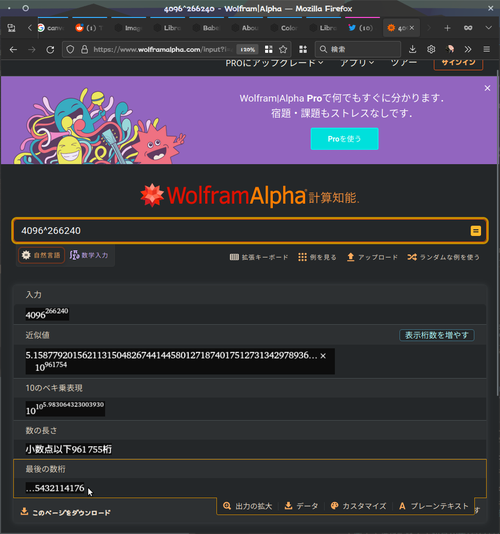Open the list all tabs chevron
This screenshot has width=500, height=534.
488,28
